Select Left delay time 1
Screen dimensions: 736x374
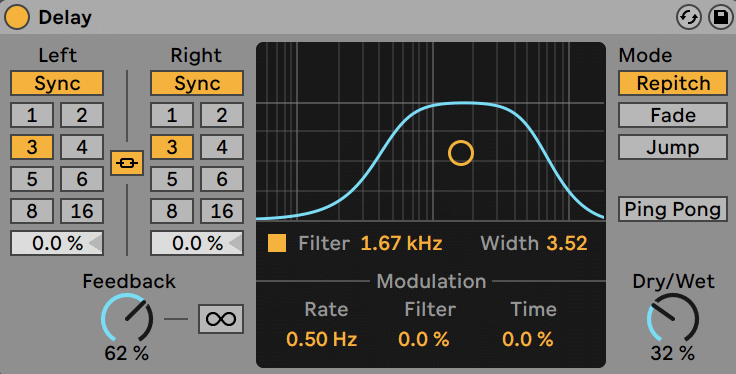click(31, 115)
